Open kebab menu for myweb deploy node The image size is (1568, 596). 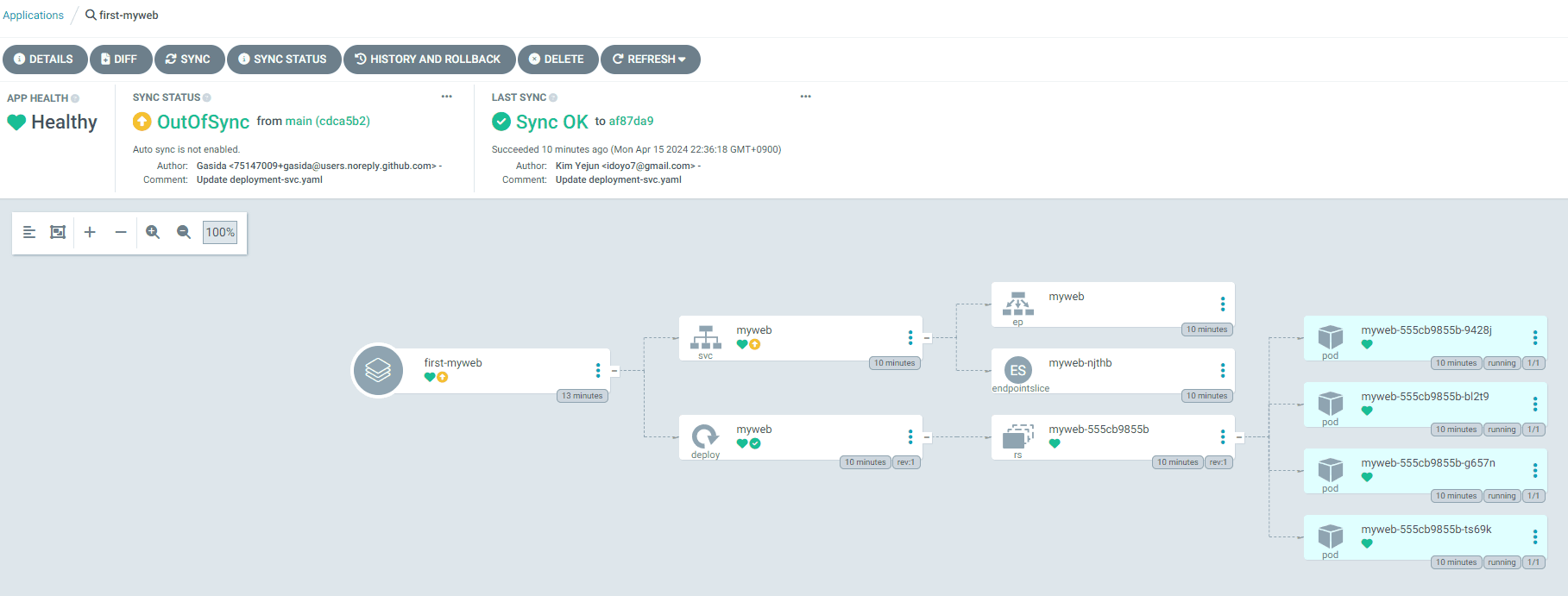910,437
